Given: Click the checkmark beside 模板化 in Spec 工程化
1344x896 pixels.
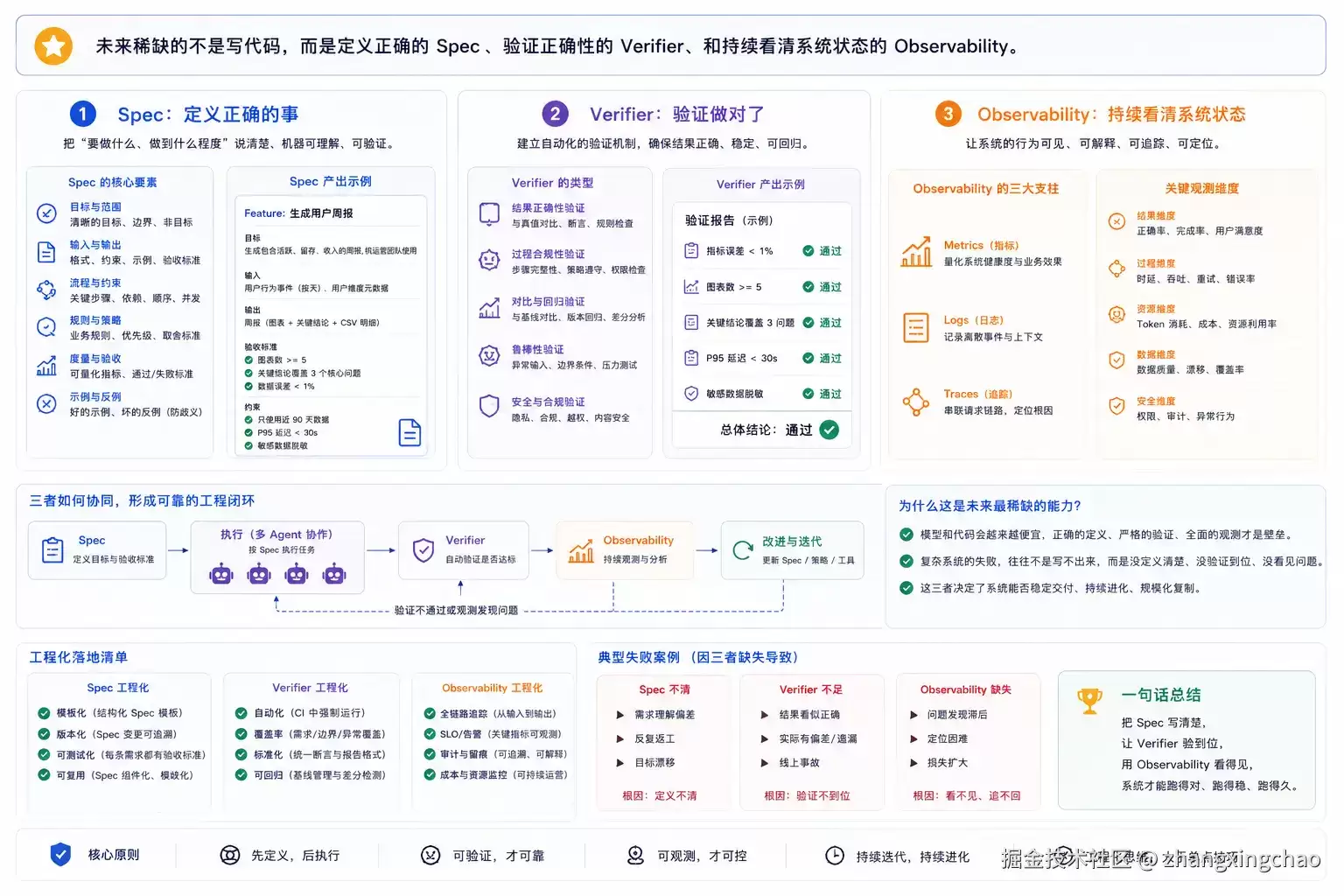Looking at the screenshot, I should (44, 712).
